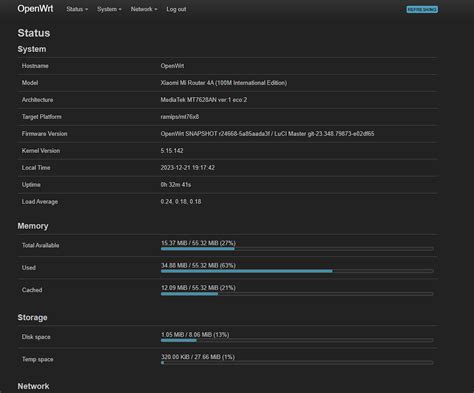Select the uptime value 0h 32m 41s
474x393 pixels.
[x=176, y=185]
